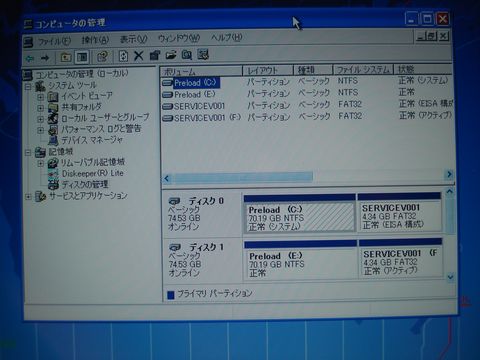This screenshot has height=360, width=480.
Task: Select サービスとアプリケーション in the tree
Action: coord(88,196)
